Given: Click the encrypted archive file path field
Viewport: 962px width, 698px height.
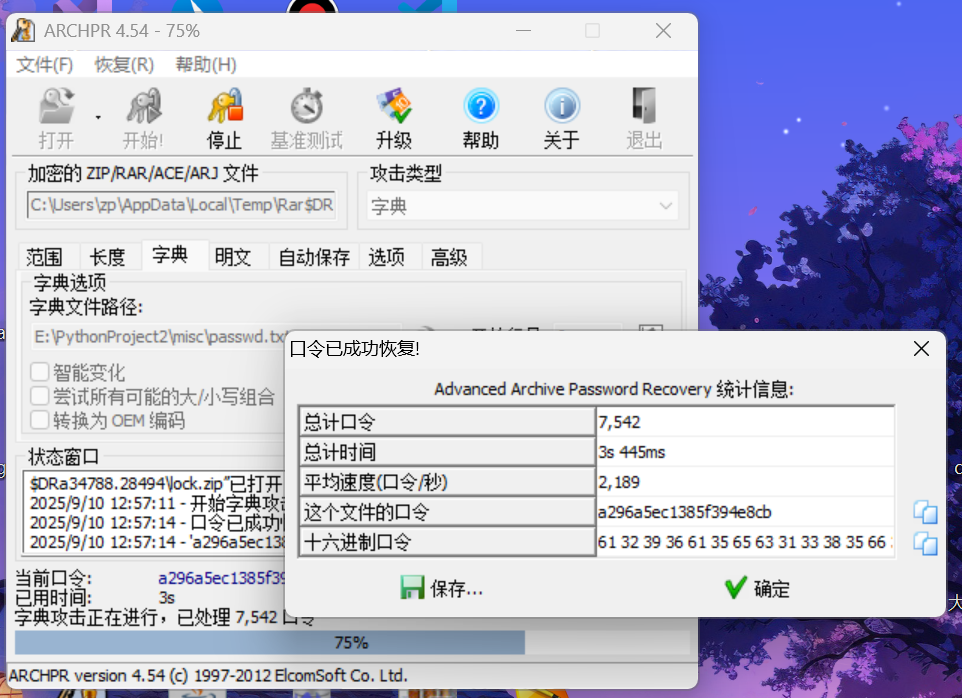Looking at the screenshot, I should pyautogui.click(x=182, y=205).
